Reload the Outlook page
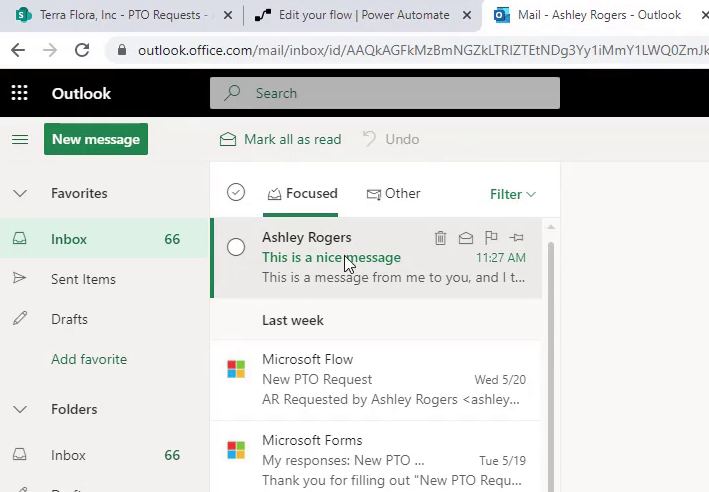This screenshot has width=709, height=492. click(x=82, y=50)
